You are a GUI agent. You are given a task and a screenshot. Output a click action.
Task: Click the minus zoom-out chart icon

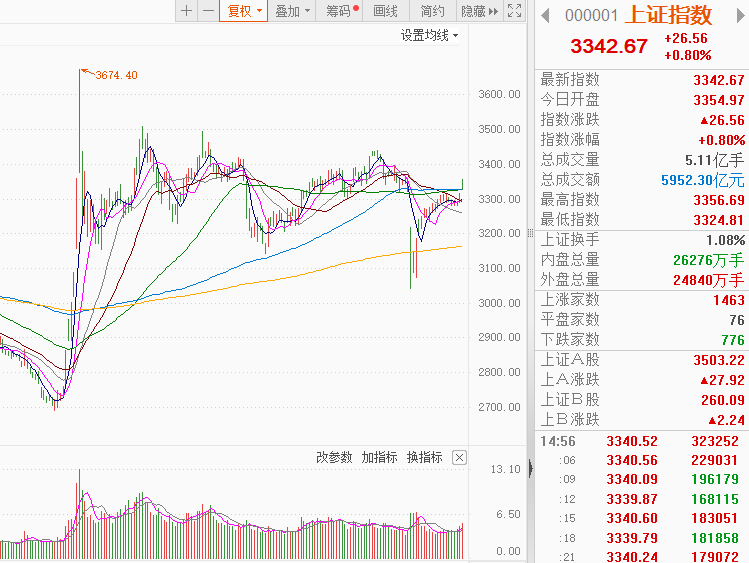(x=207, y=11)
